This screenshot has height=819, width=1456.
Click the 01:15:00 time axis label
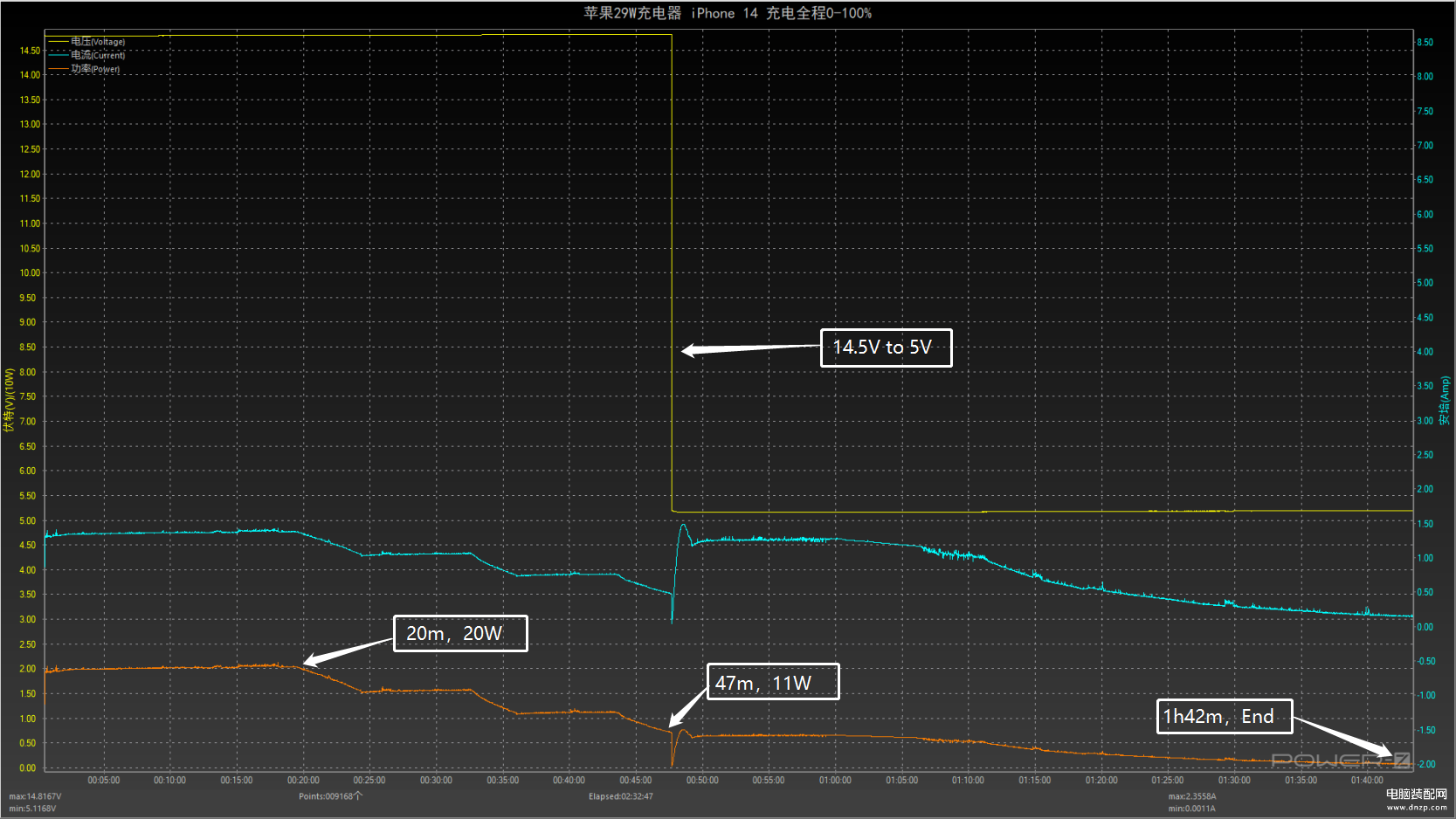pyautogui.click(x=1035, y=781)
